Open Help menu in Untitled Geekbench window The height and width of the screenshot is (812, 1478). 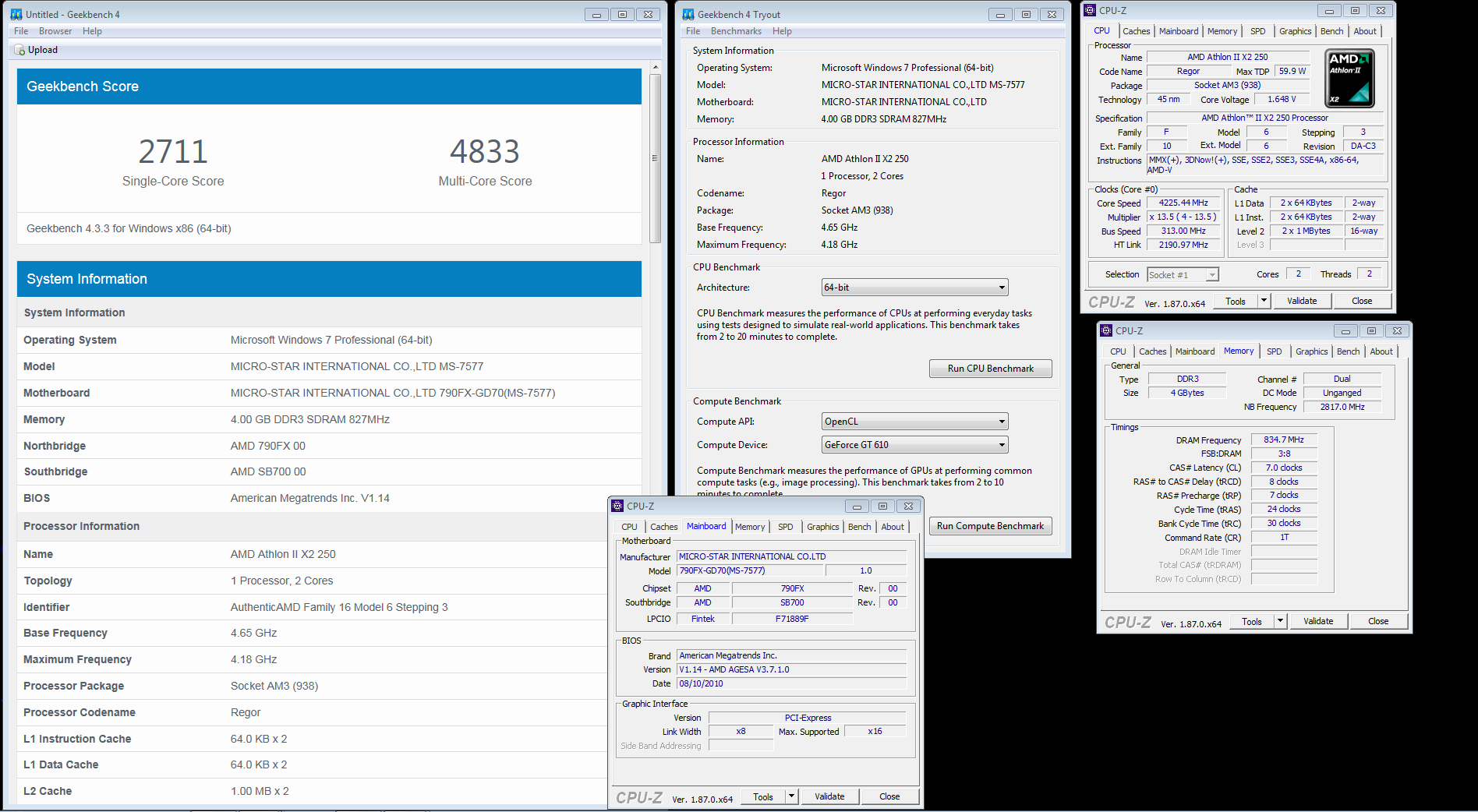pos(92,31)
